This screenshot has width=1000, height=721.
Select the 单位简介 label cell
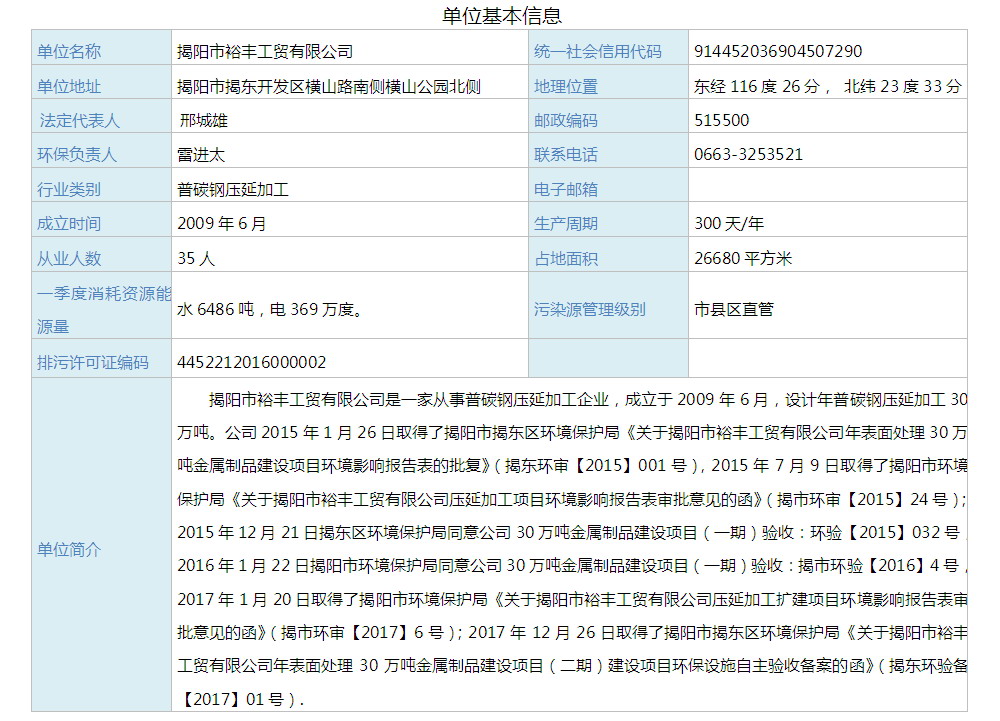pyautogui.click(x=101, y=545)
